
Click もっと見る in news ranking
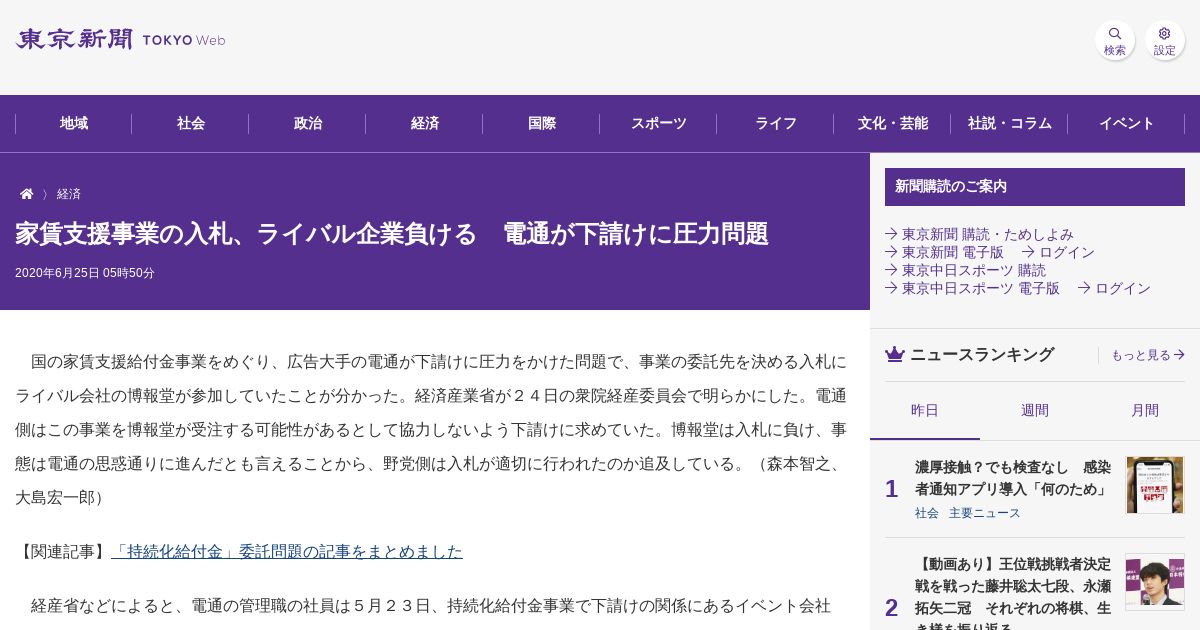click(1148, 355)
